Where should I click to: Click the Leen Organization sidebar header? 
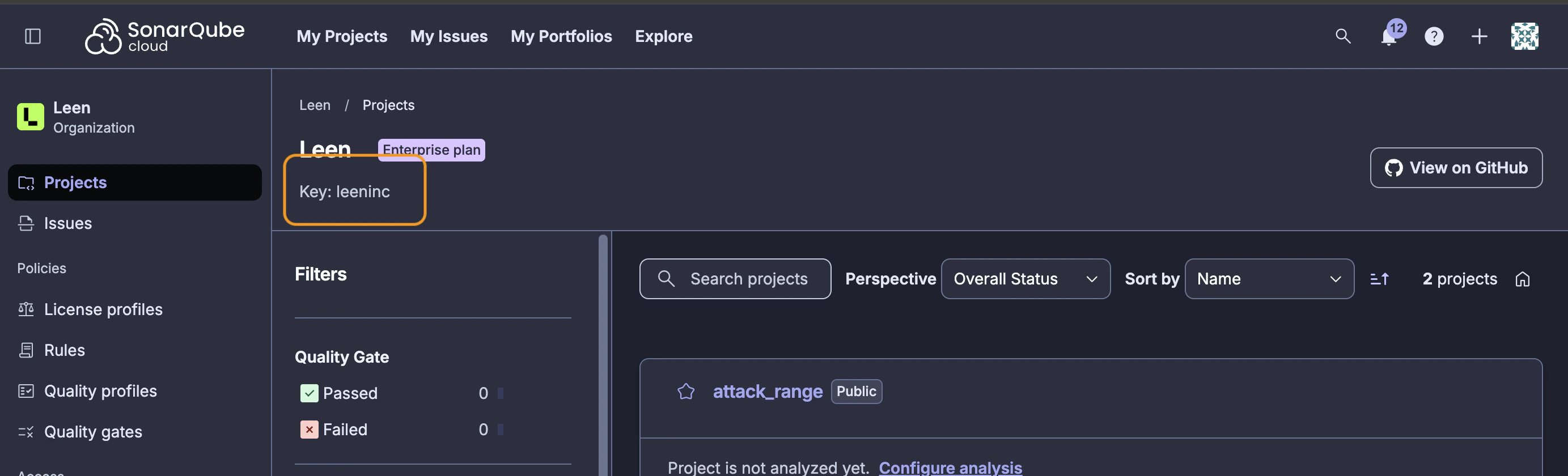pos(76,117)
